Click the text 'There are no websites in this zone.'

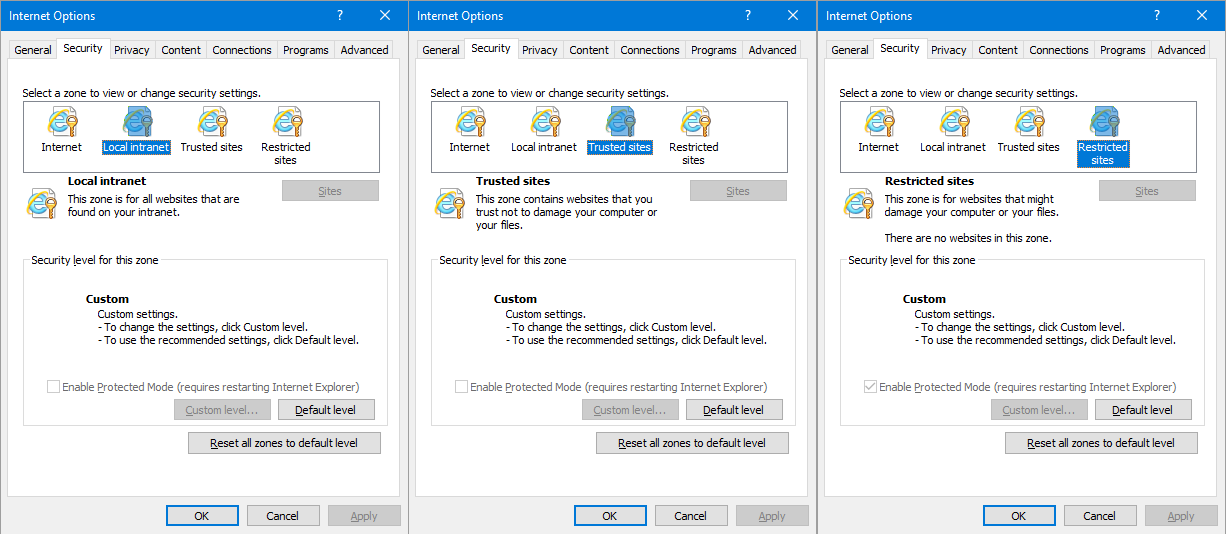[x=968, y=238]
